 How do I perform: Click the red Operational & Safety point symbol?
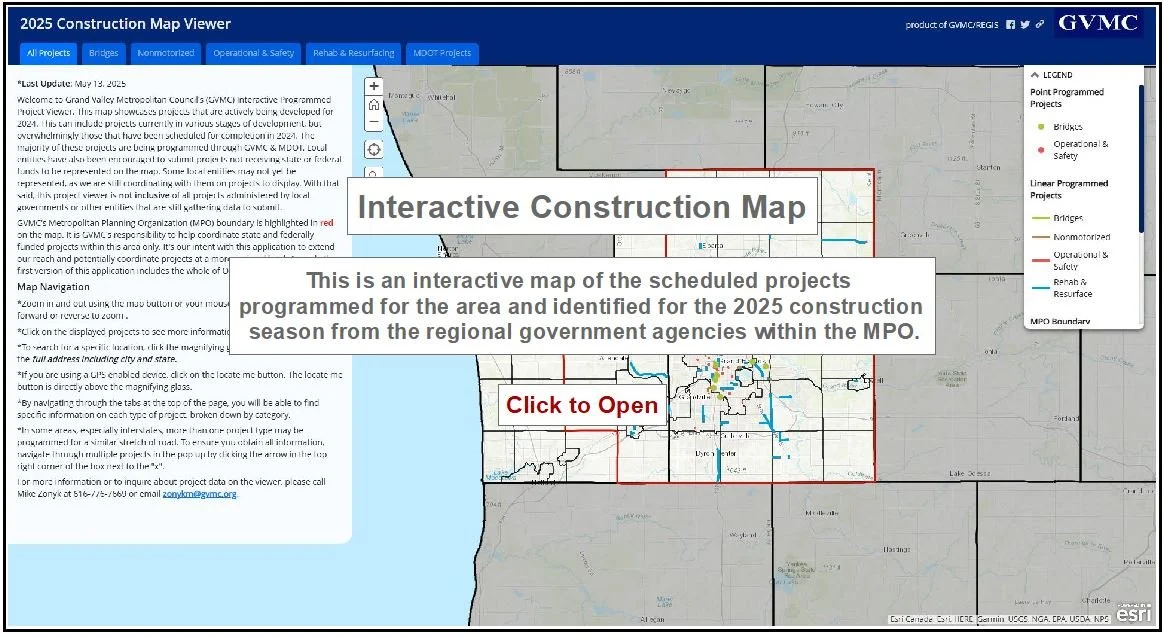point(1041,150)
